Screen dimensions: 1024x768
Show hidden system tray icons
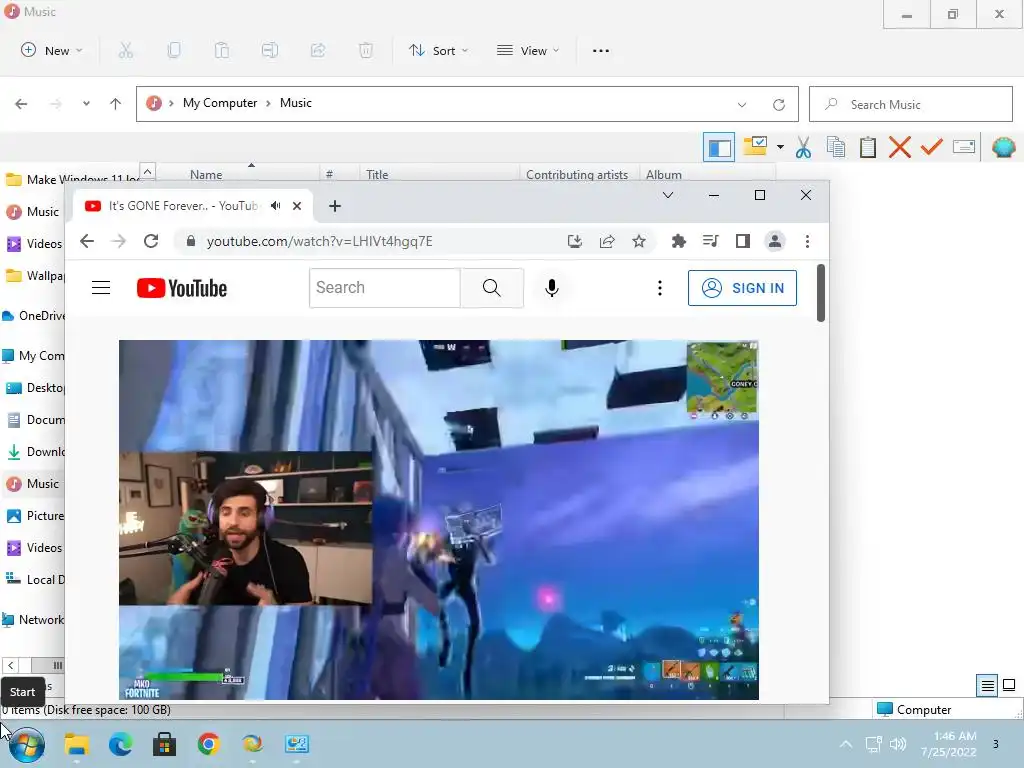point(846,744)
